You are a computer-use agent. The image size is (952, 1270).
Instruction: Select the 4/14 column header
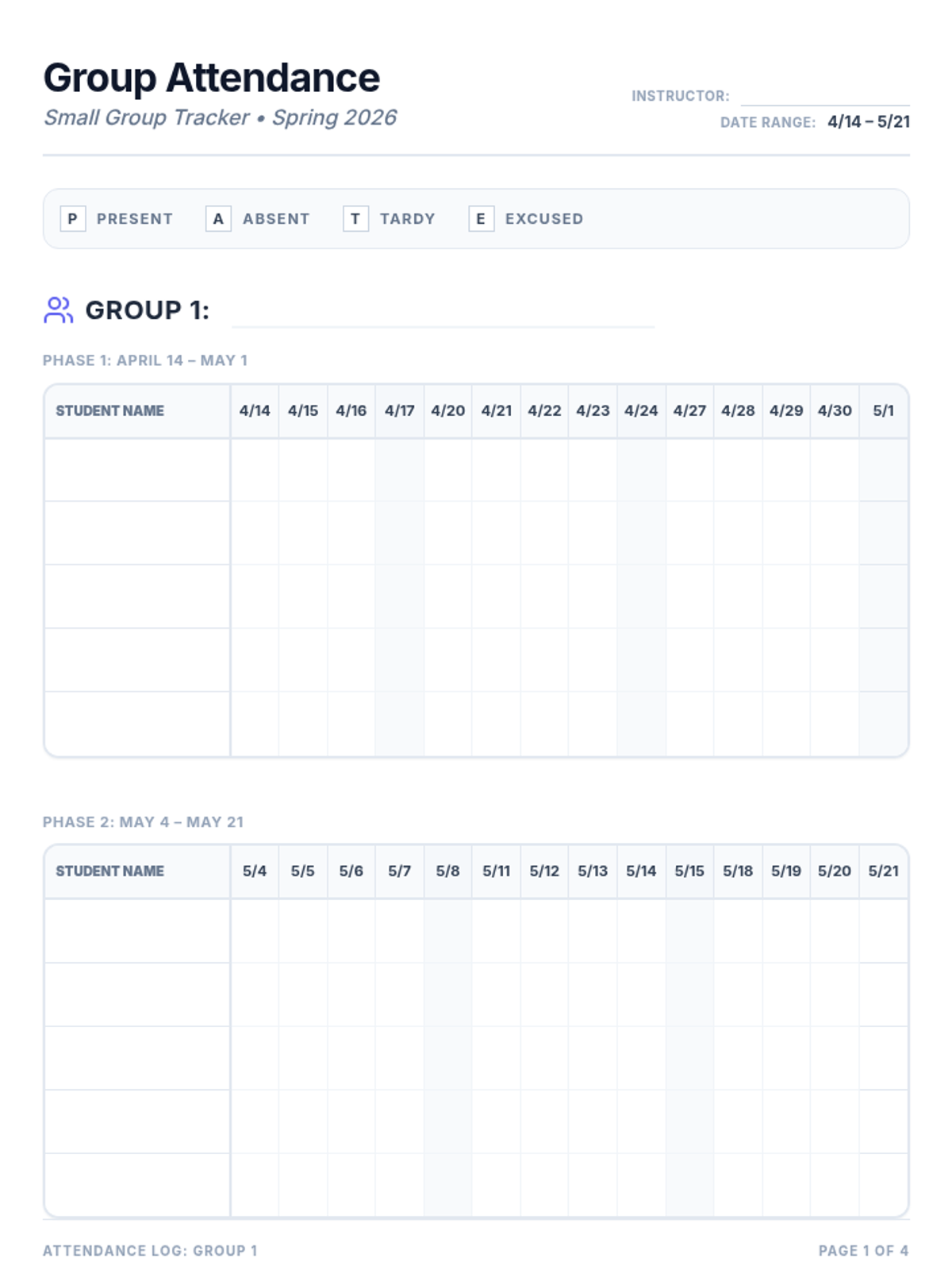(255, 411)
